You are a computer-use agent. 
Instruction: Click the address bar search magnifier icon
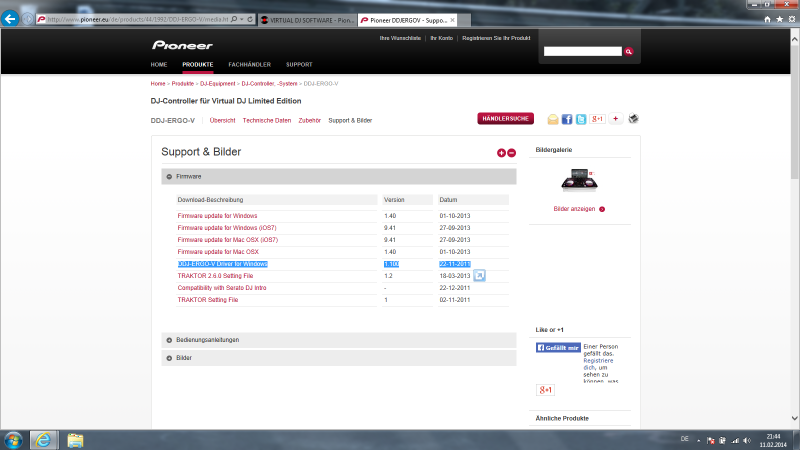click(x=234, y=19)
